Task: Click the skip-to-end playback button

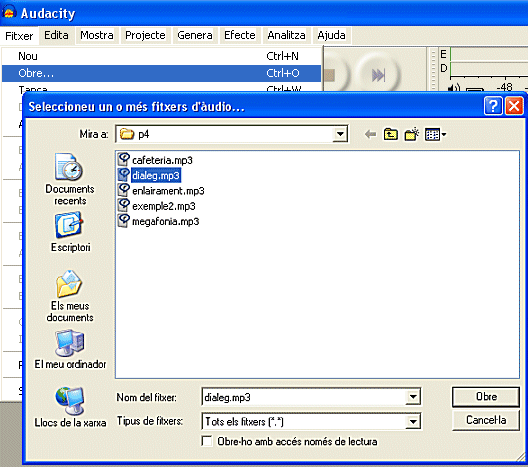Action: pyautogui.click(x=378, y=75)
